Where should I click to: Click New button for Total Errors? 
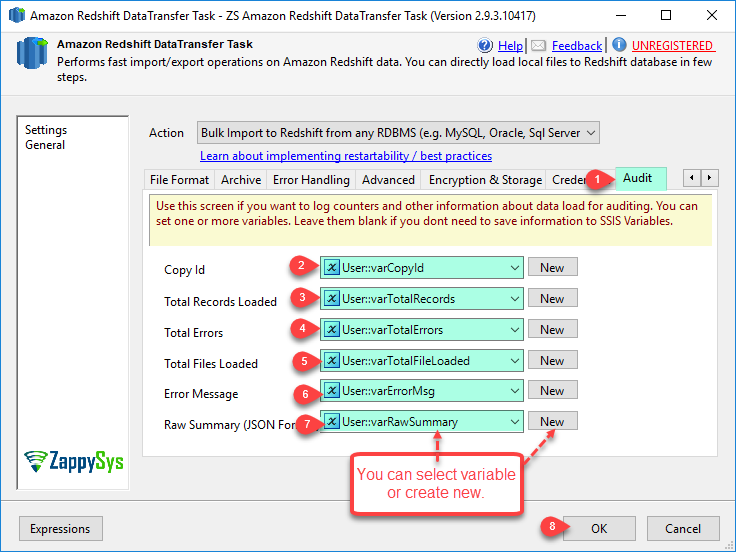pos(552,329)
